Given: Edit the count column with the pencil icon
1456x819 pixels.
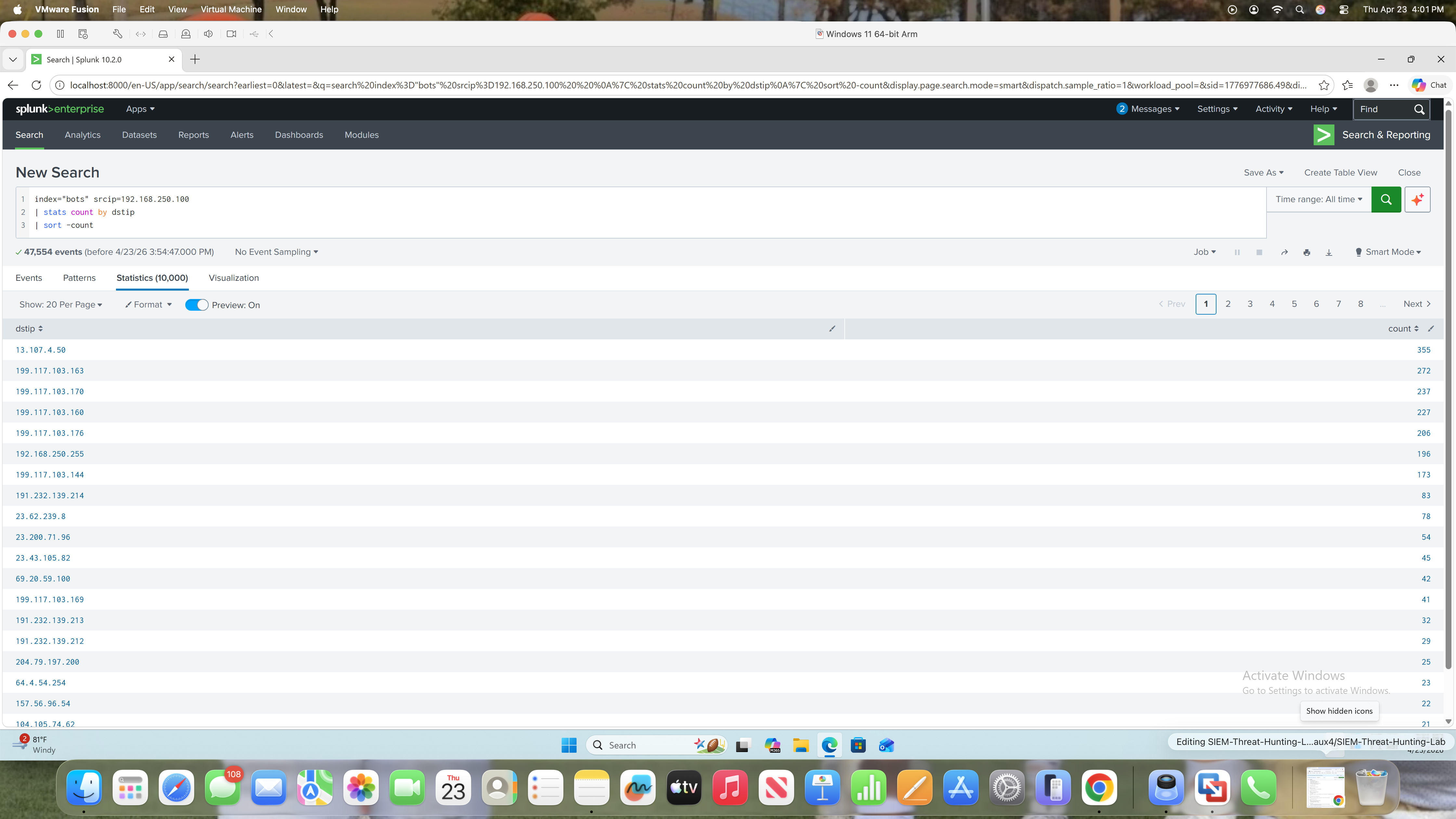Looking at the screenshot, I should 1431,328.
